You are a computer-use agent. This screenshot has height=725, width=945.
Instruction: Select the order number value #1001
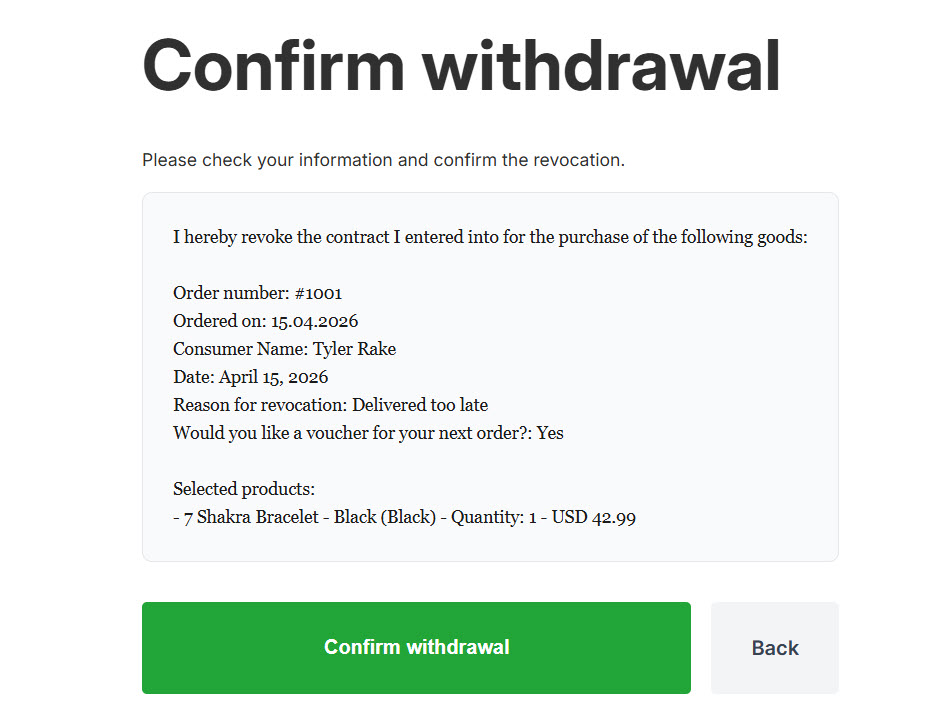pos(318,293)
